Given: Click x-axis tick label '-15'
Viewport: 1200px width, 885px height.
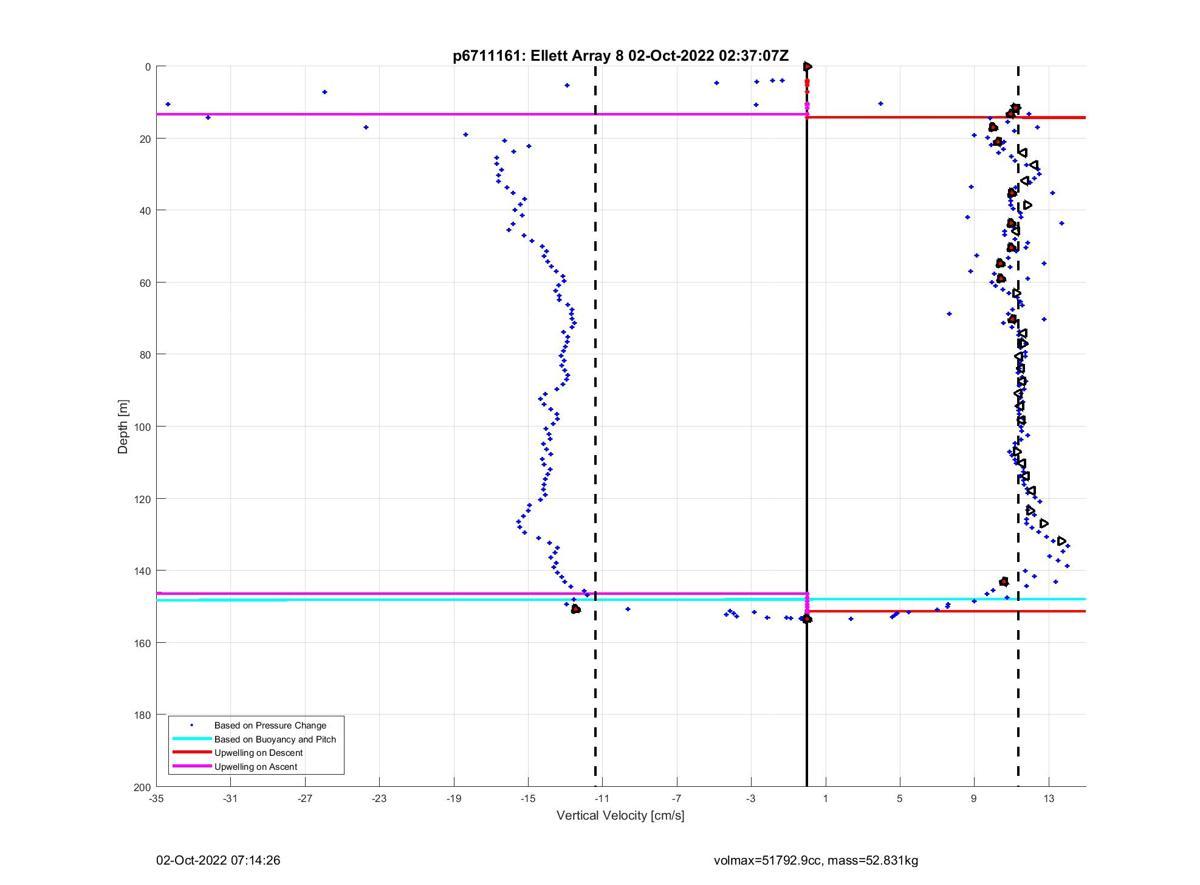Looking at the screenshot, I should [x=528, y=798].
